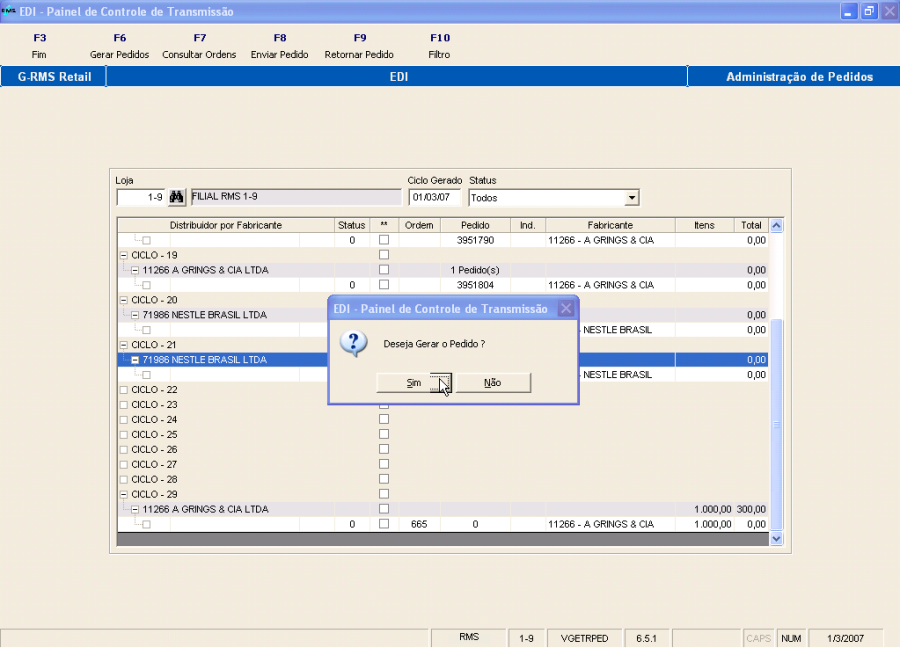Open the F10 Filtro option

[x=440, y=46]
